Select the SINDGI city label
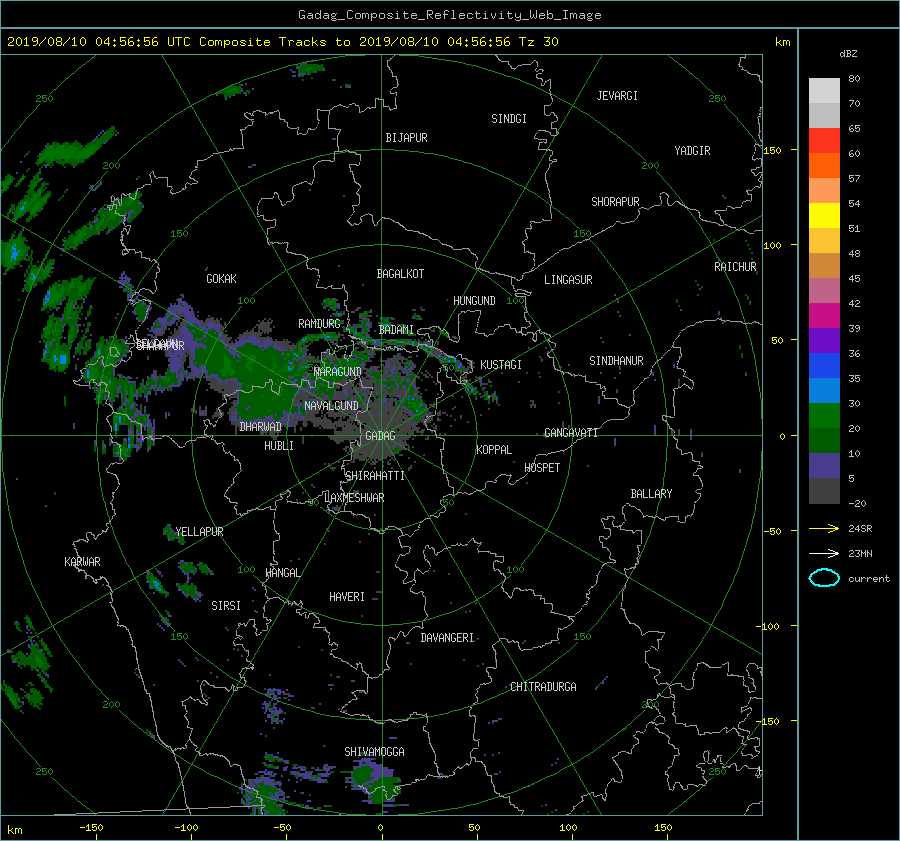The width and height of the screenshot is (900, 841). (509, 119)
